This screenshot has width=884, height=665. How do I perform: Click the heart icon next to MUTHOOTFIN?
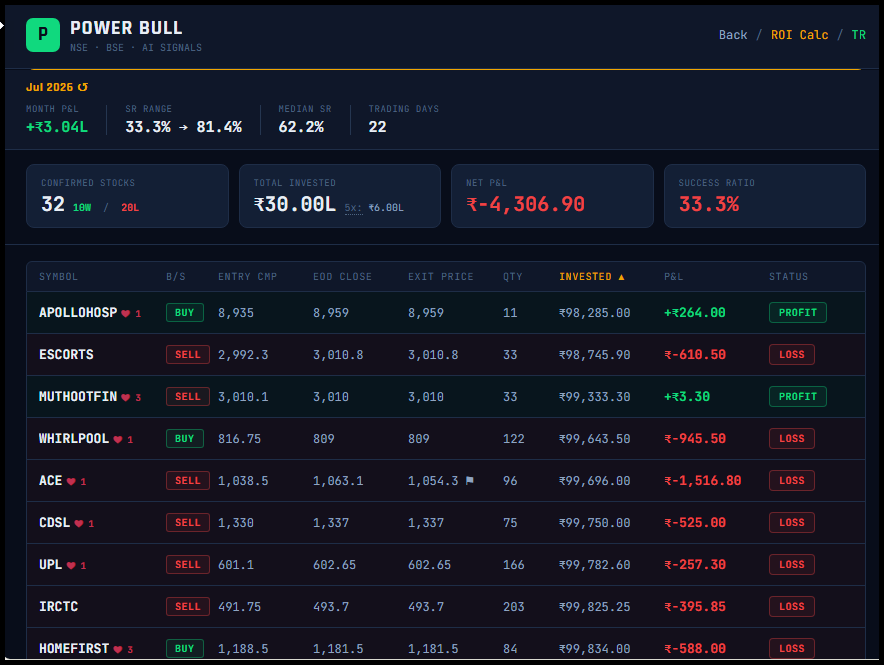click(125, 397)
